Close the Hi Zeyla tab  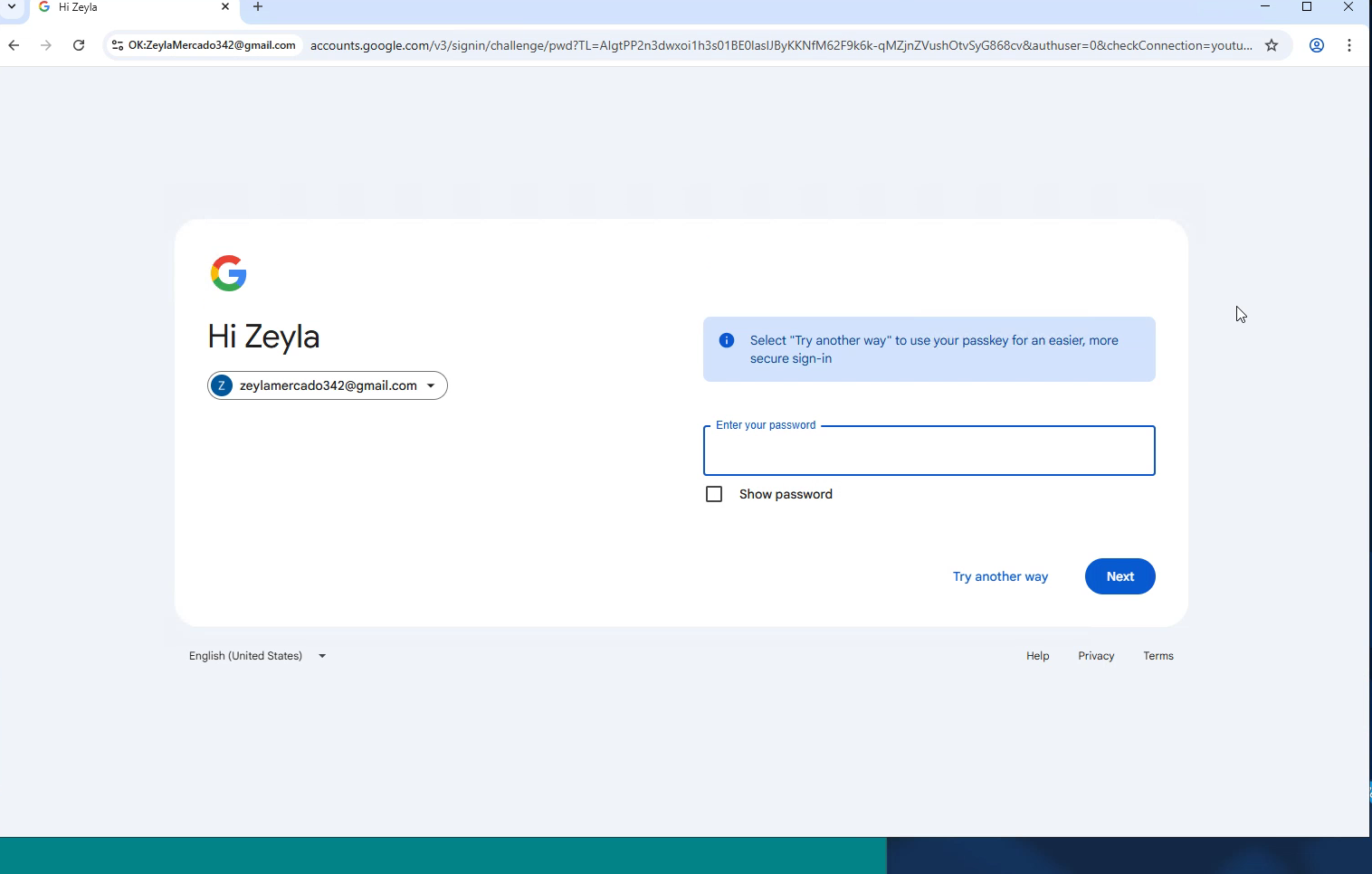(x=225, y=7)
